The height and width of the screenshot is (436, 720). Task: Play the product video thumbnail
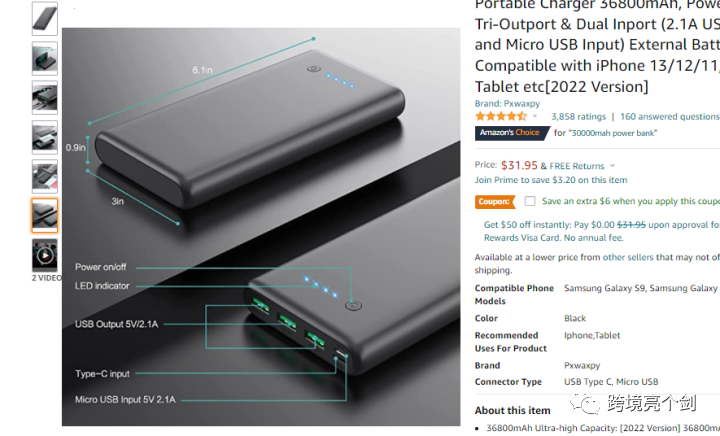[45, 255]
